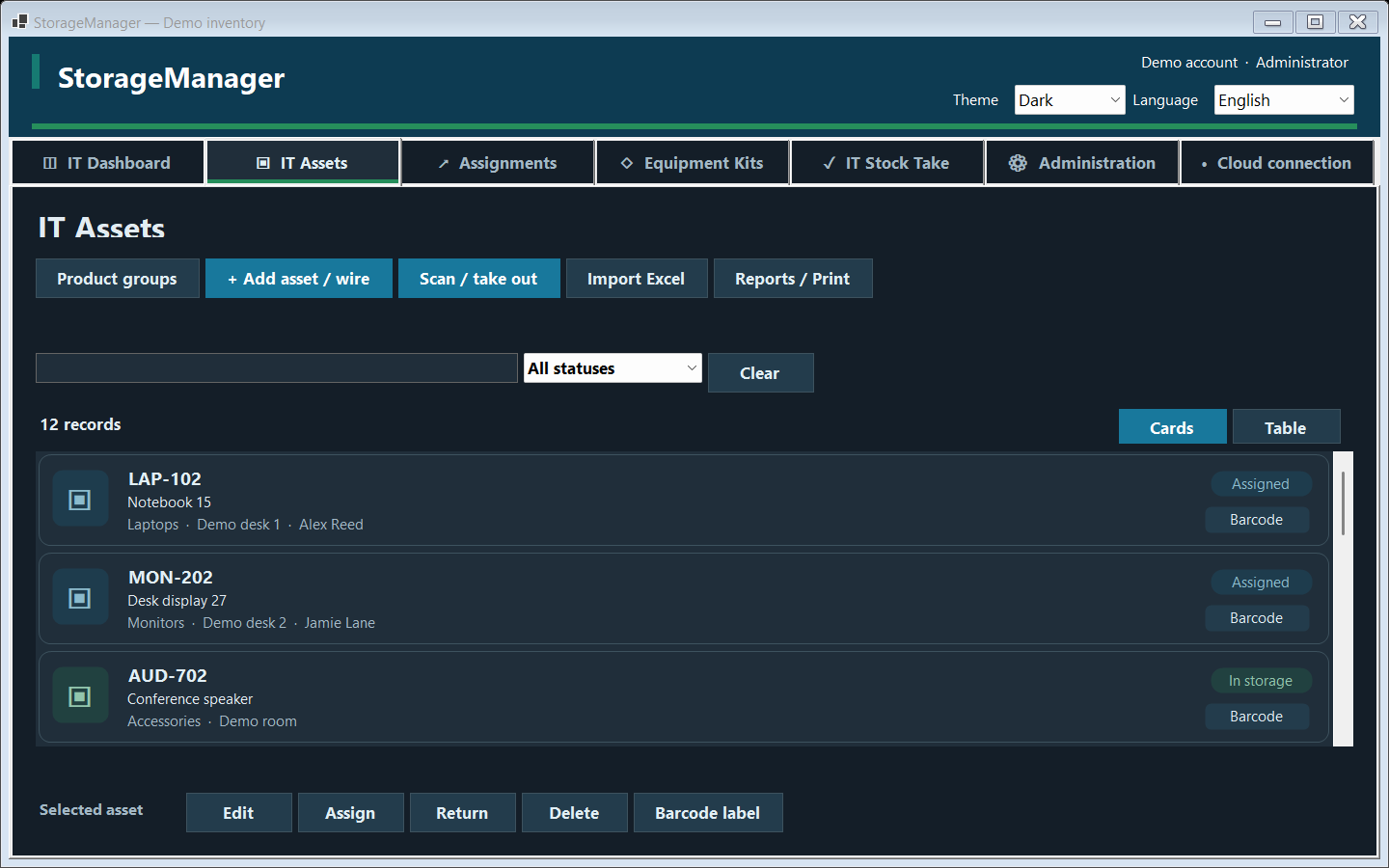Minimize the StorageManager window
The width and height of the screenshot is (1389, 868).
[x=1273, y=21]
